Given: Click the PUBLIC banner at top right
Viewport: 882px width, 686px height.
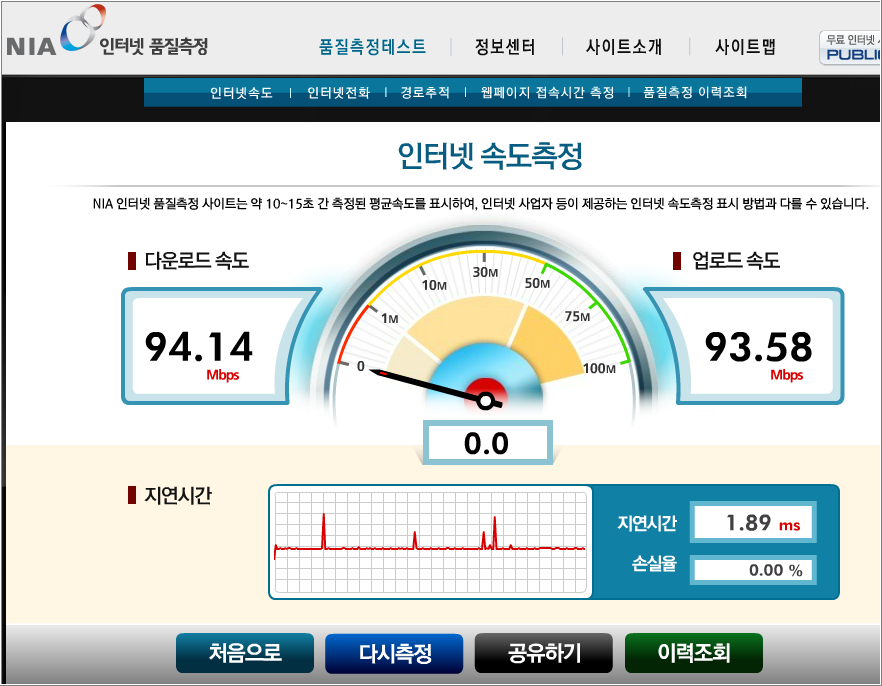Looking at the screenshot, I should pos(850,48).
